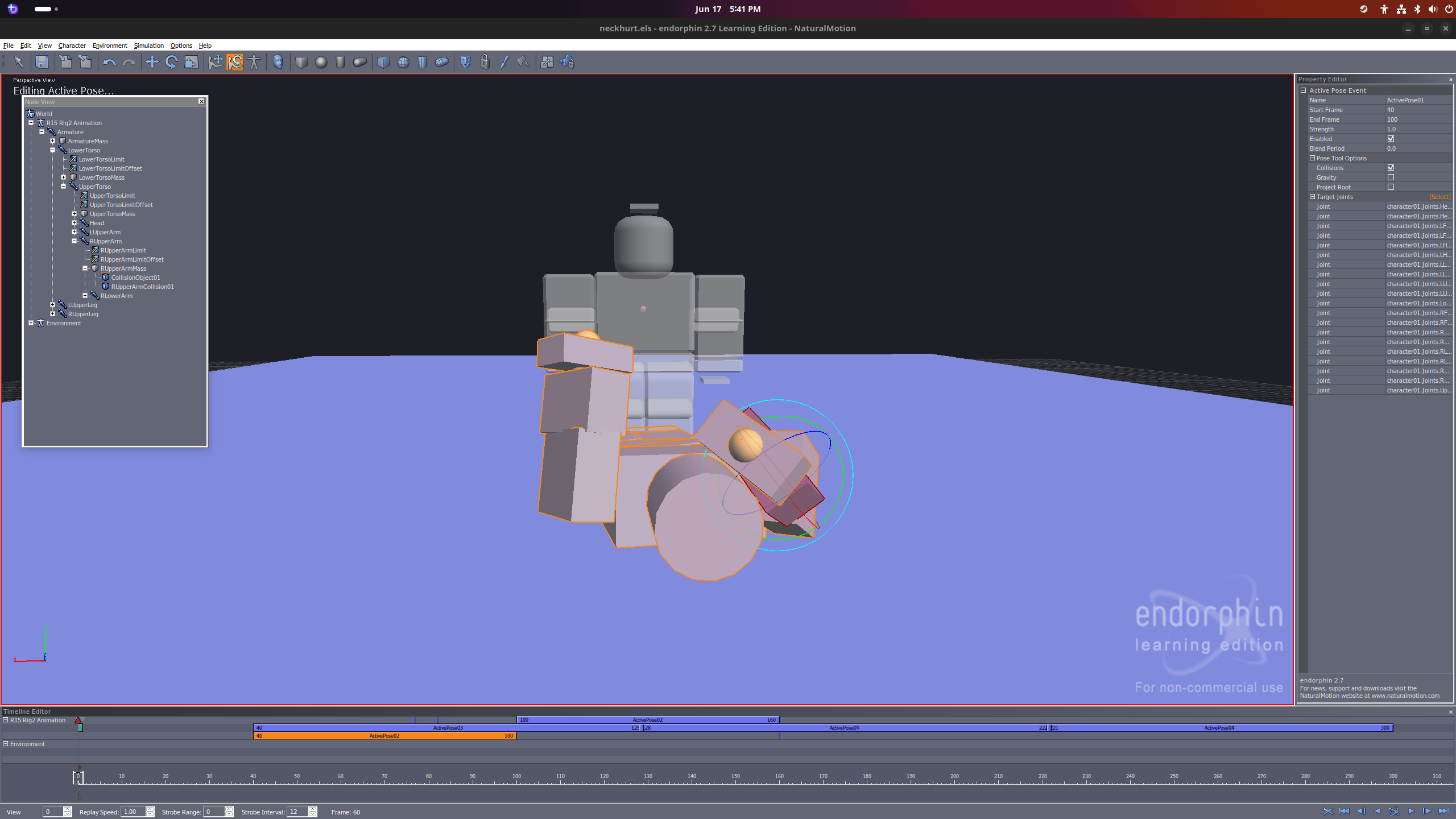The image size is (1456, 819).
Task: Select the box mass object tool
Action: pyautogui.click(x=301, y=62)
